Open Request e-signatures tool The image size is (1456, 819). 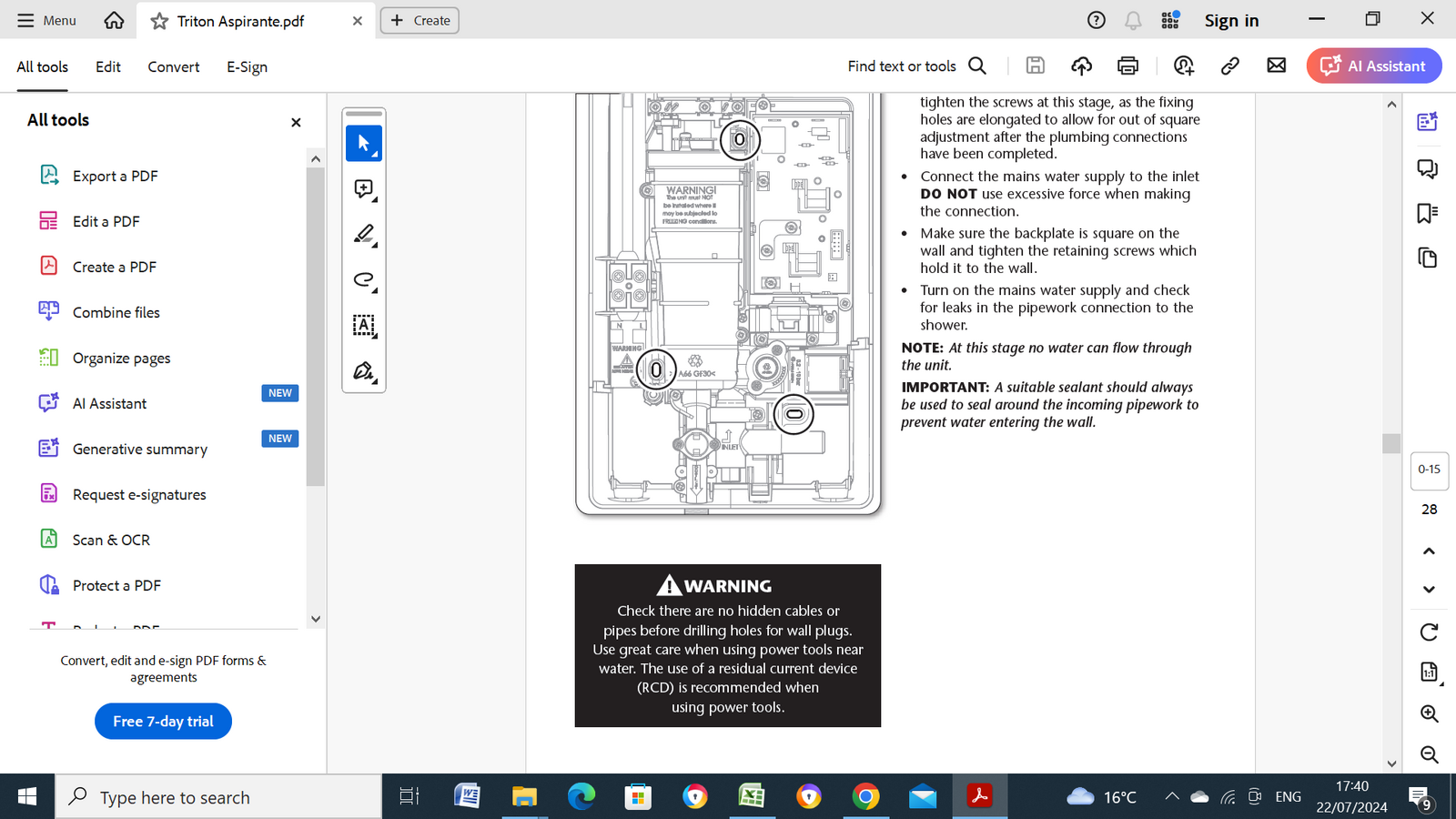(139, 494)
